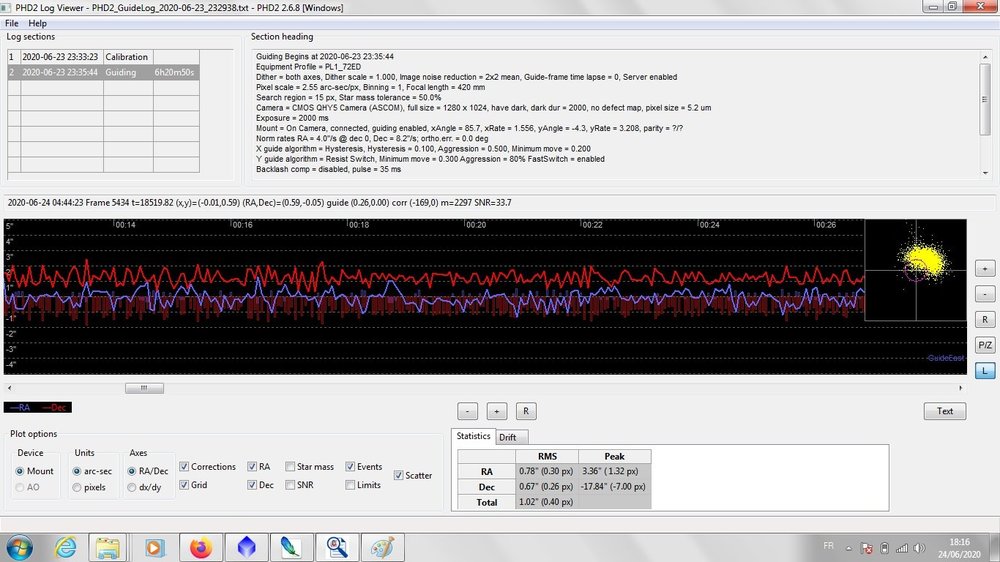
Task: Click the power battery tray icon
Action: pos(885,548)
